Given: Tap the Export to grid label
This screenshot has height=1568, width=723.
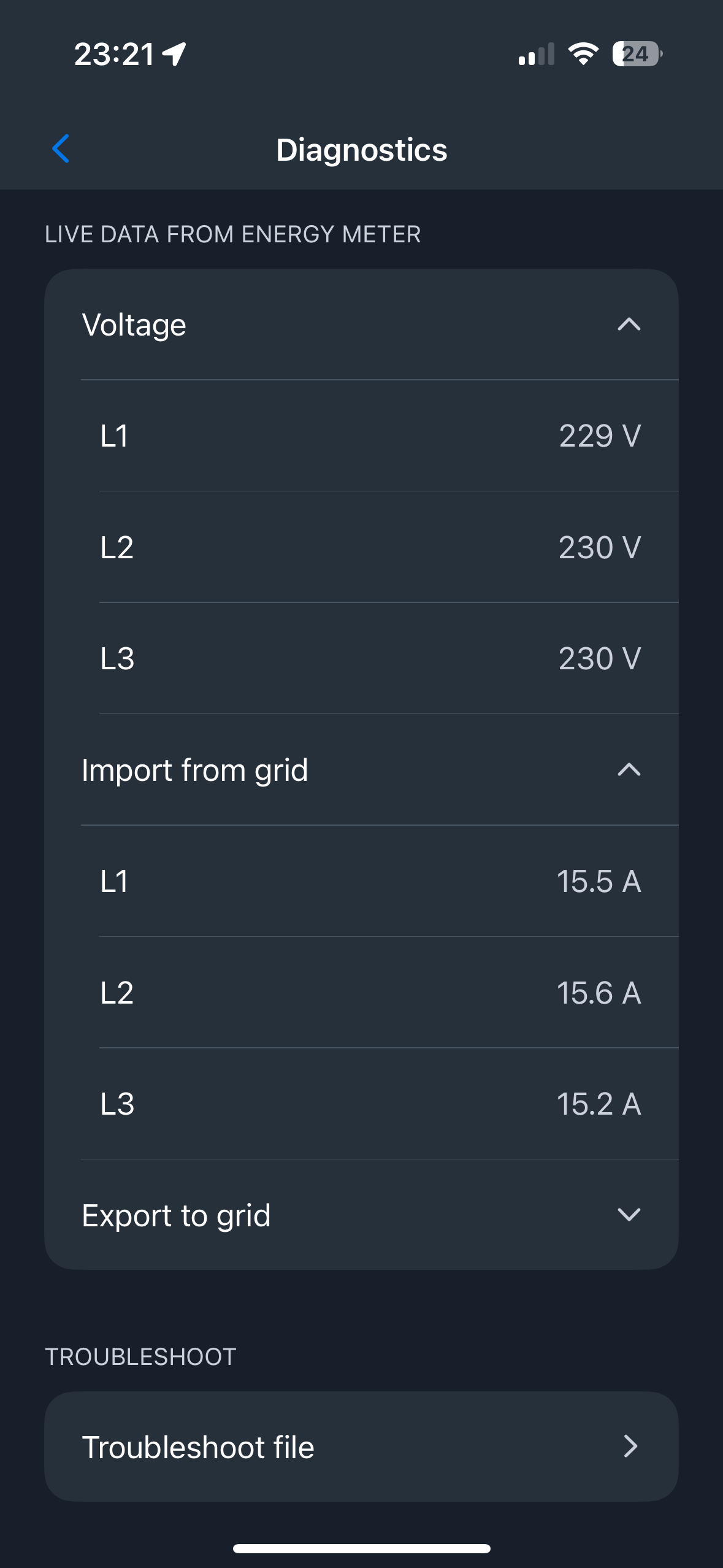Looking at the screenshot, I should [x=177, y=1216].
